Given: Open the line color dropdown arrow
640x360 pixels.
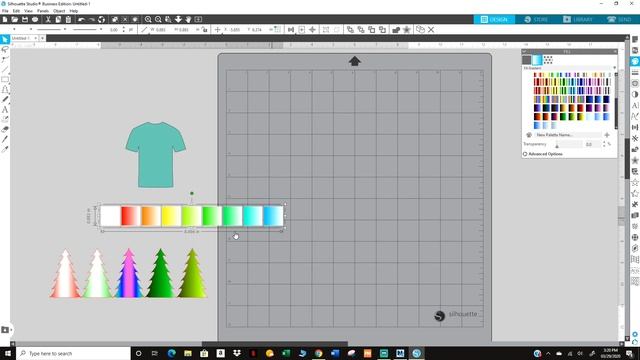Looking at the screenshot, I should tap(31, 29).
